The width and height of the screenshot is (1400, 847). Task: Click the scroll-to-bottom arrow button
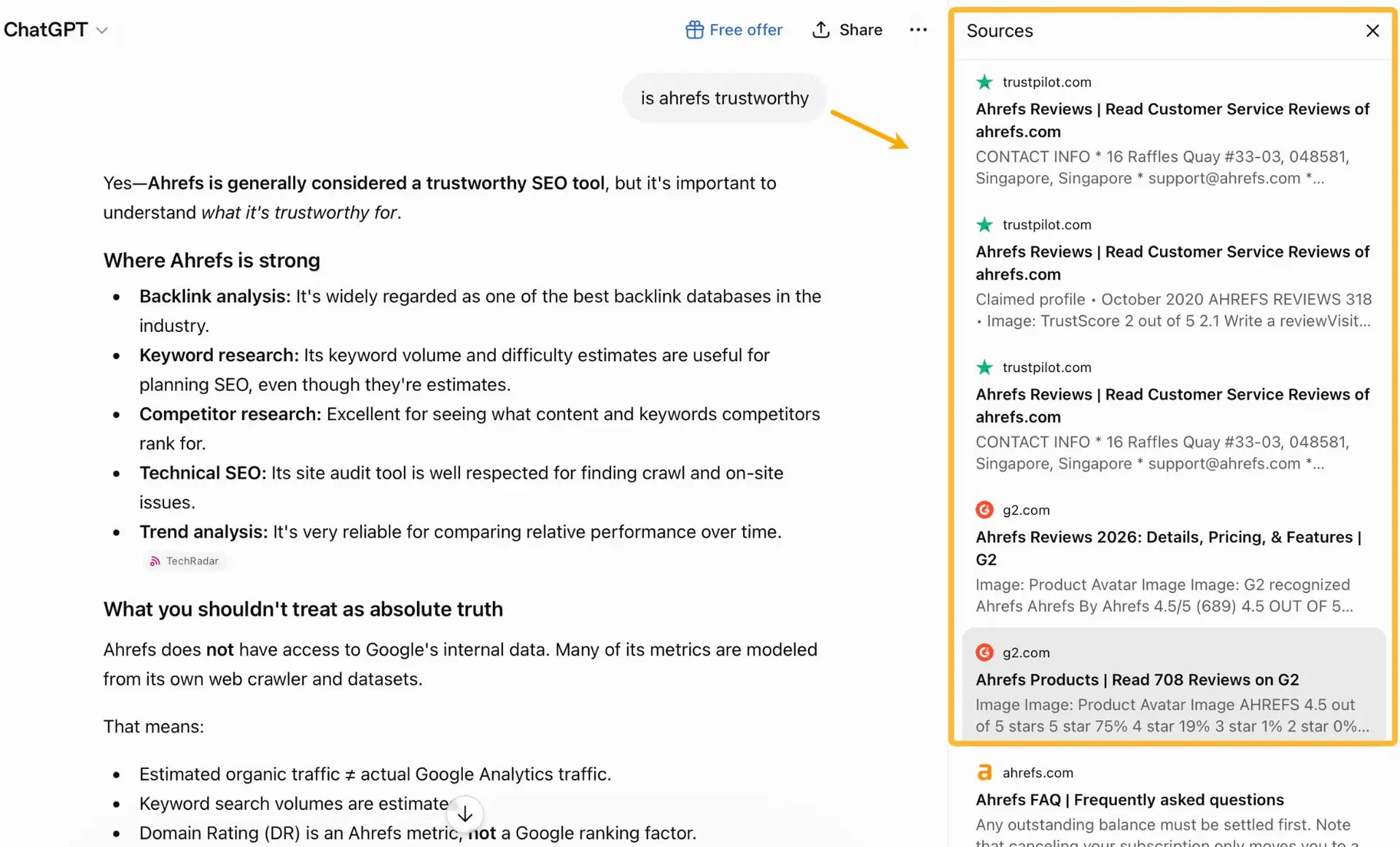coord(465,813)
